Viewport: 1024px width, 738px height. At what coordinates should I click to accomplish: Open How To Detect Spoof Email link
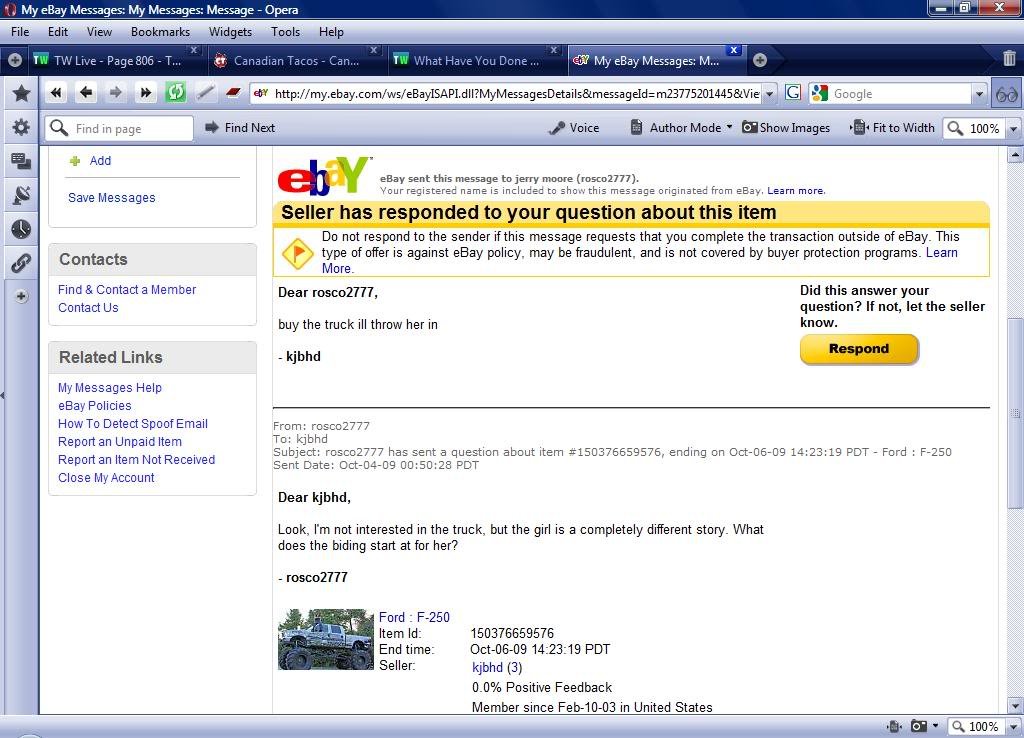[133, 423]
